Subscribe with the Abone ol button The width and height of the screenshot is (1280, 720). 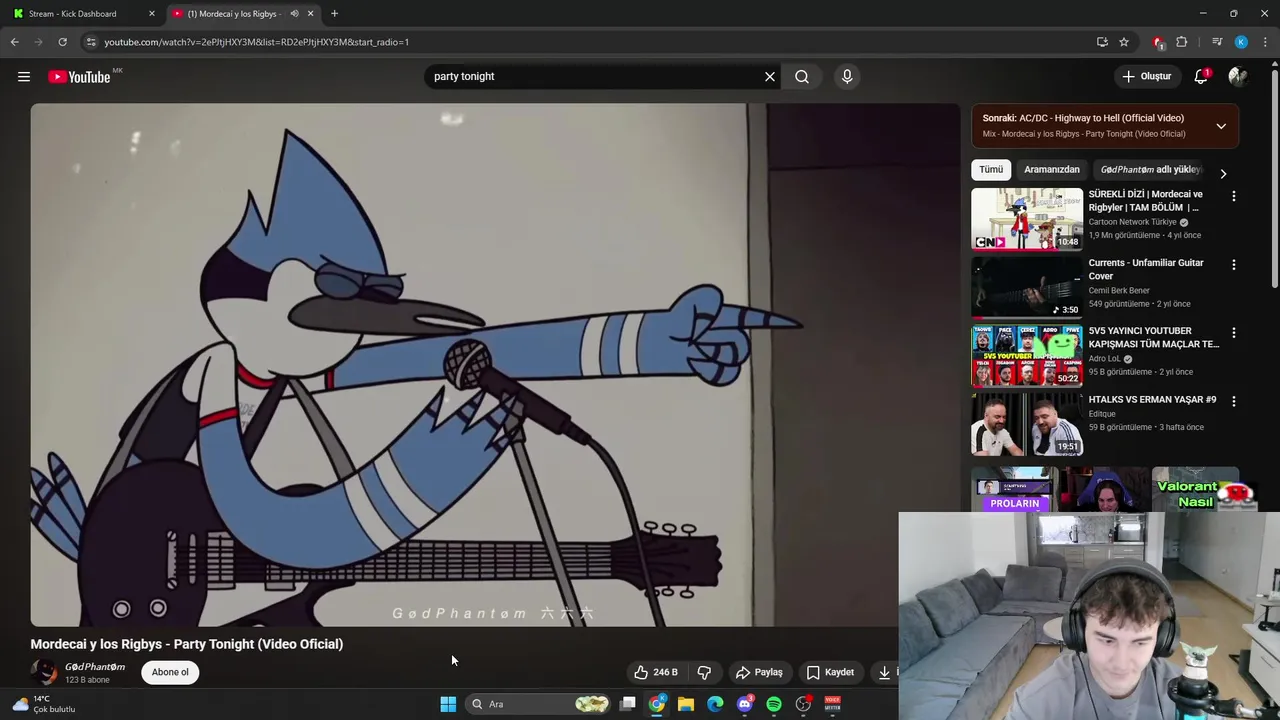point(170,672)
